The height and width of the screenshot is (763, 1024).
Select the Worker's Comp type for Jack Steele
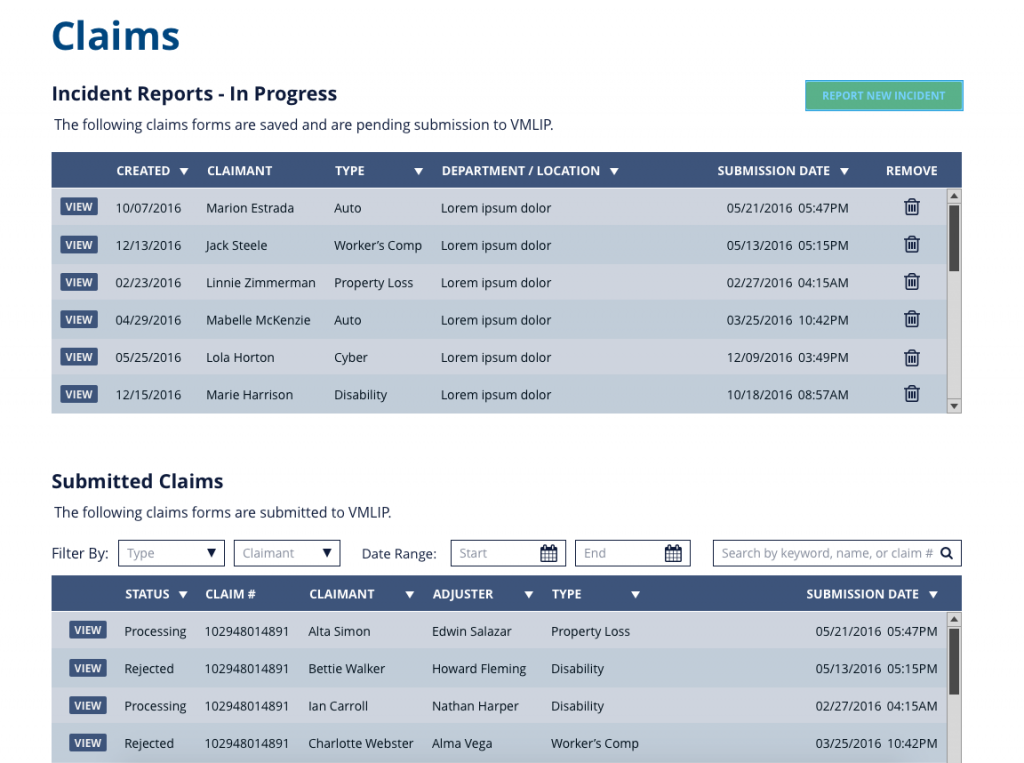coord(377,246)
